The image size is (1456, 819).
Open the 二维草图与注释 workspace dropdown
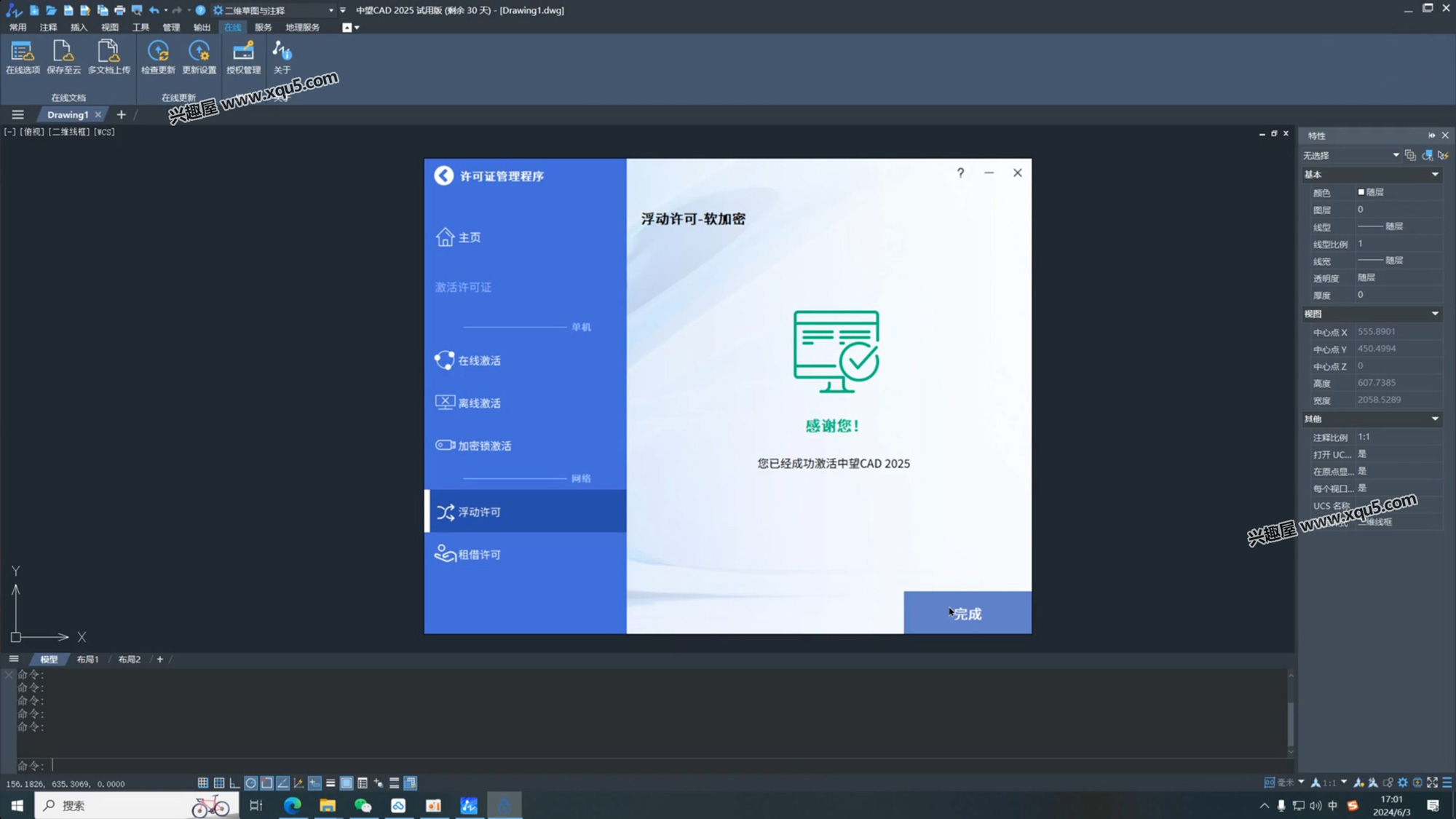coord(331,10)
